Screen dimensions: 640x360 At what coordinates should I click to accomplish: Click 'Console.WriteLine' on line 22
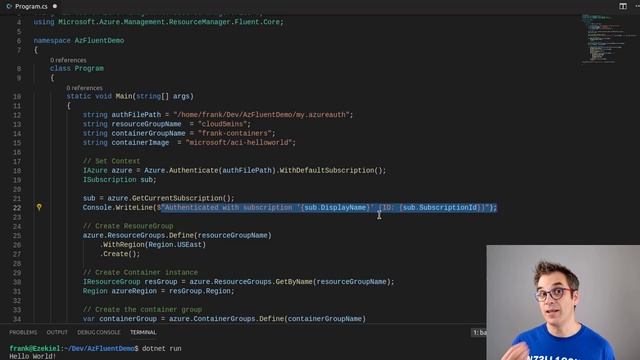pos(118,208)
